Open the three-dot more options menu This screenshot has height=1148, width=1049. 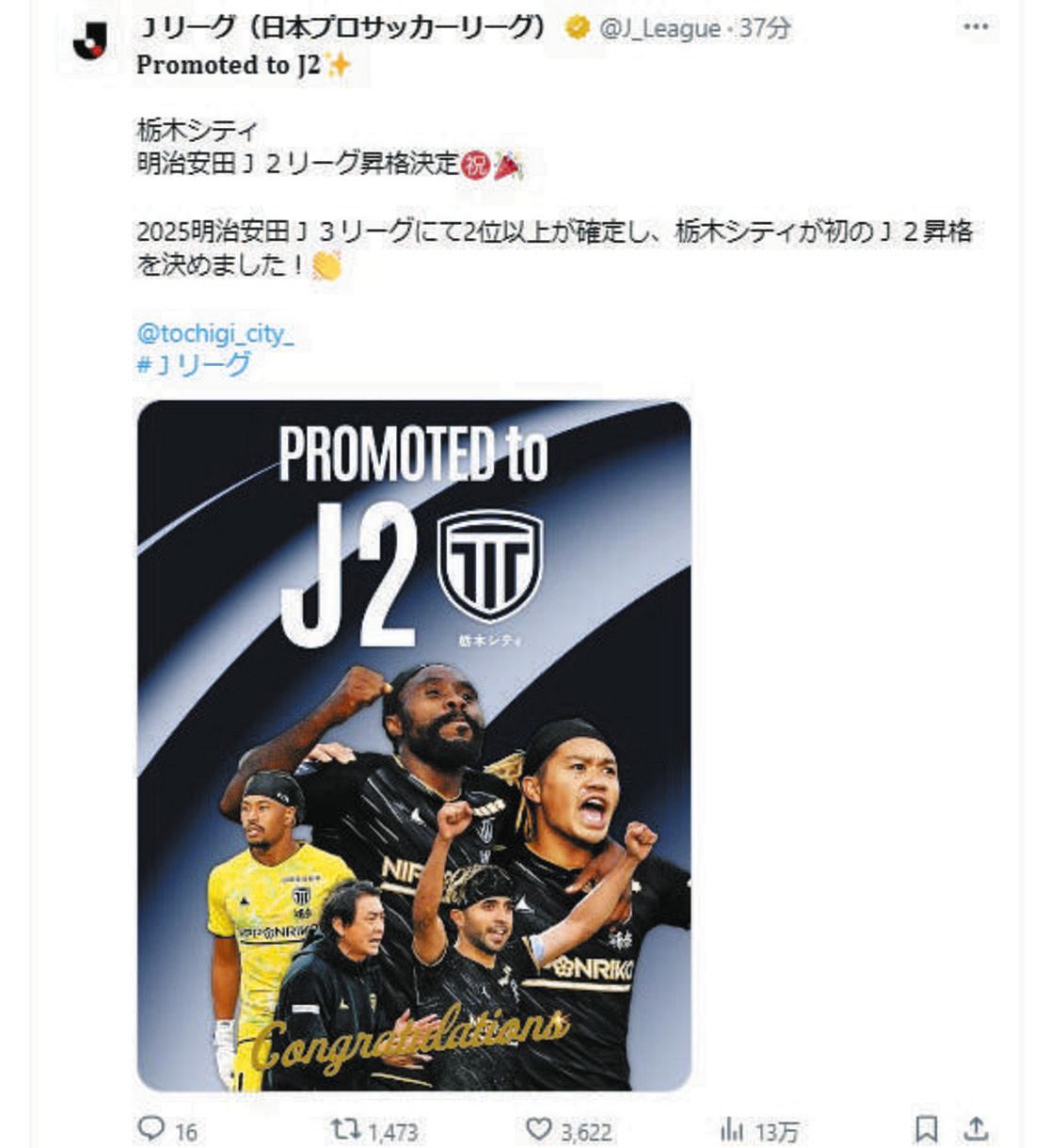(977, 26)
